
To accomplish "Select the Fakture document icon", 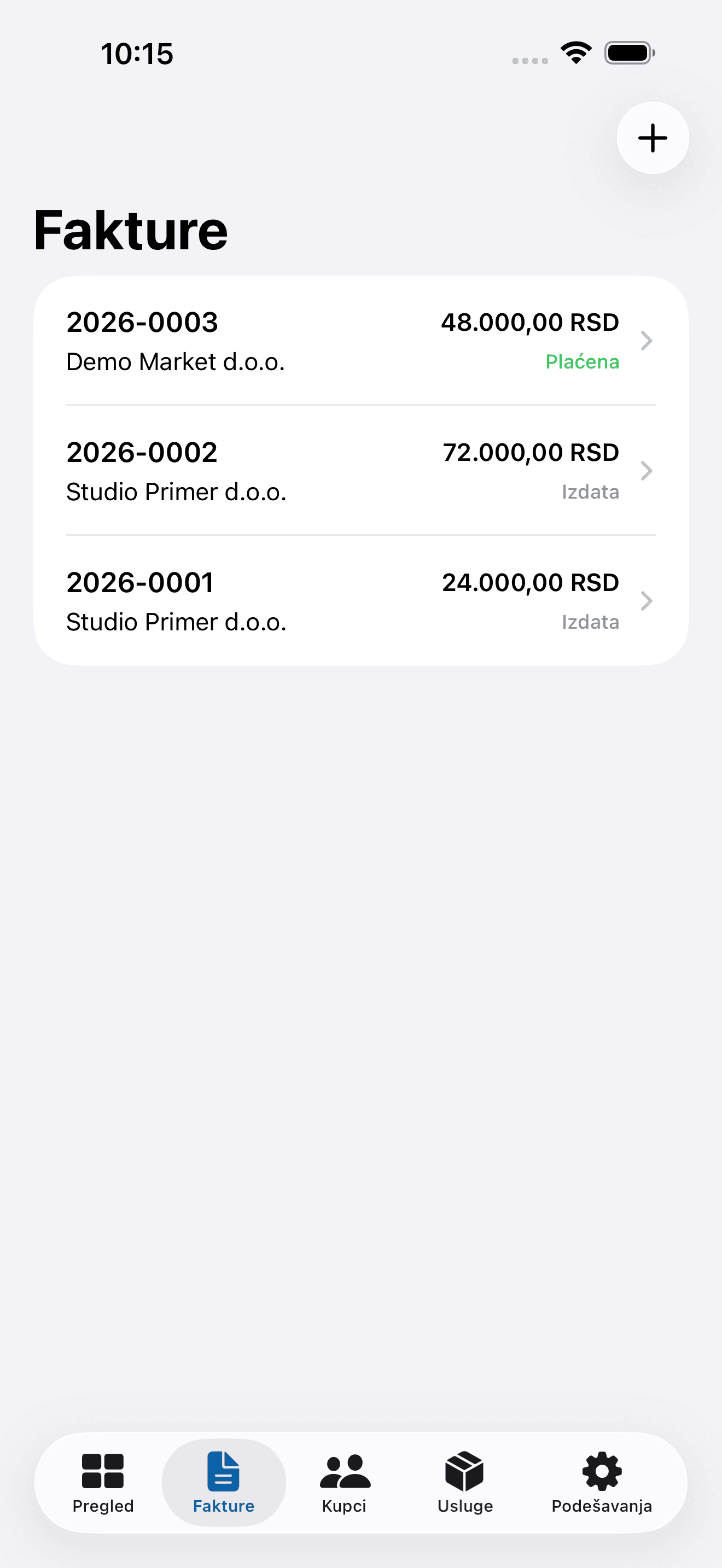I will [x=223, y=1471].
